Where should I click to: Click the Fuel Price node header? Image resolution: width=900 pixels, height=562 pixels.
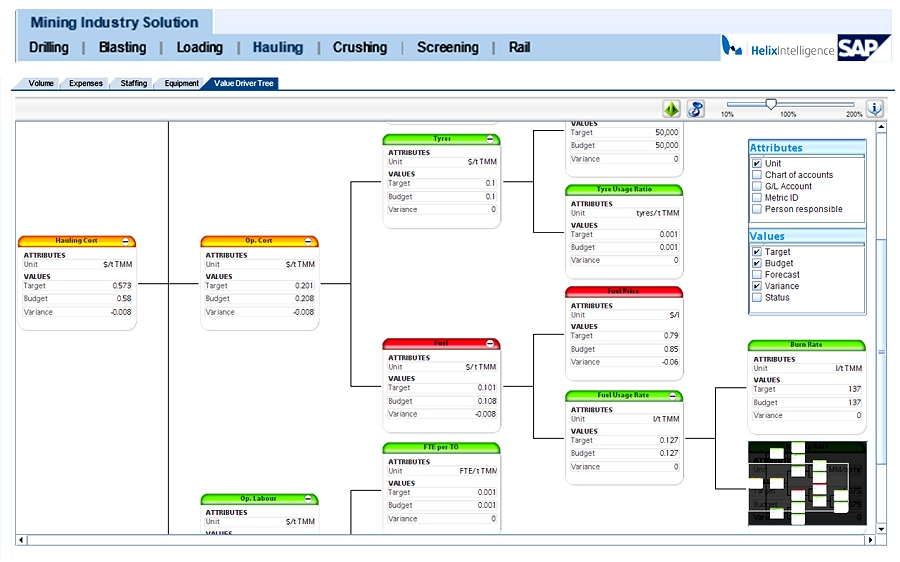[x=624, y=292]
